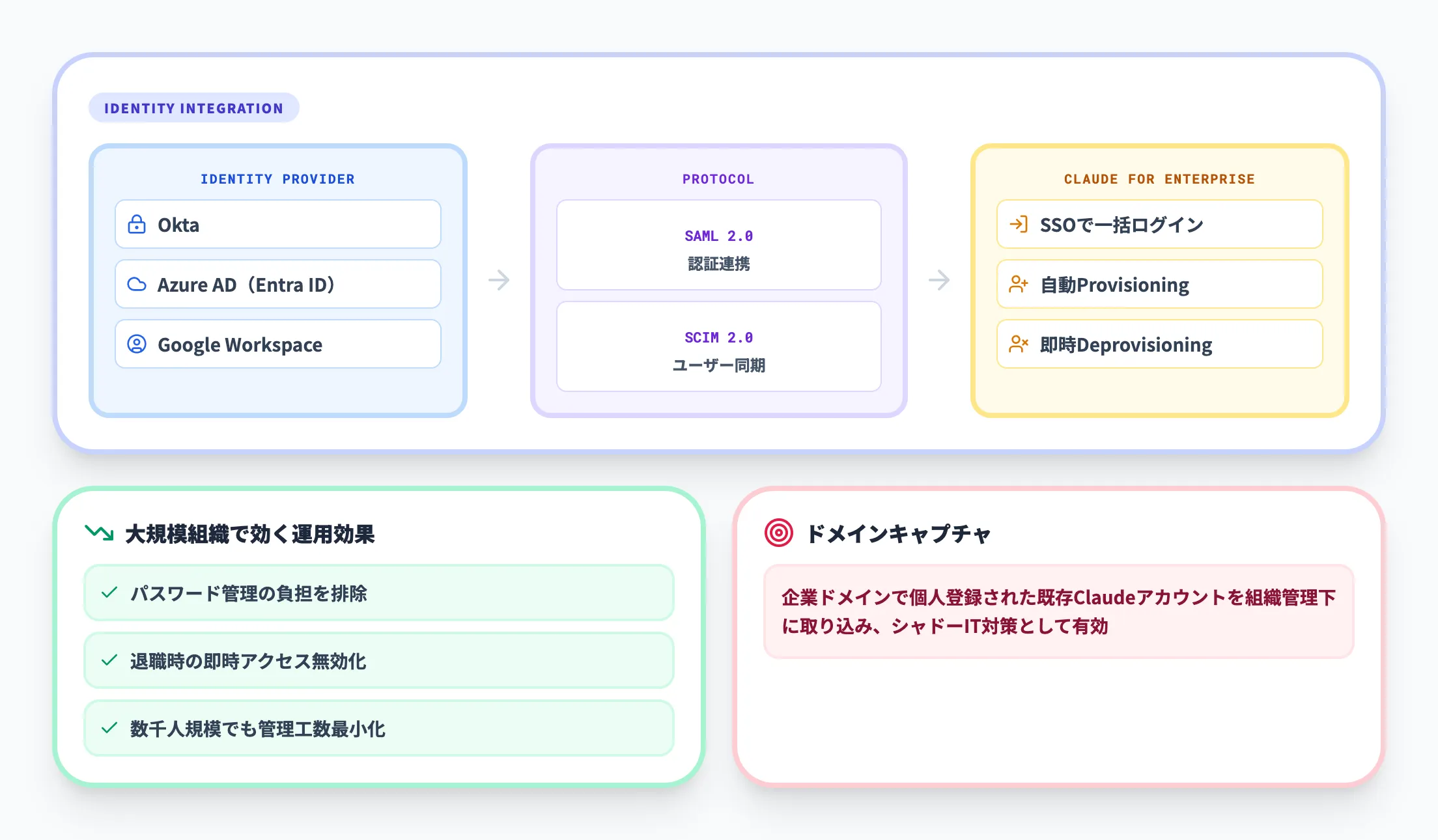Select the Google Workspace card
This screenshot has height=840, width=1438.
[x=278, y=344]
